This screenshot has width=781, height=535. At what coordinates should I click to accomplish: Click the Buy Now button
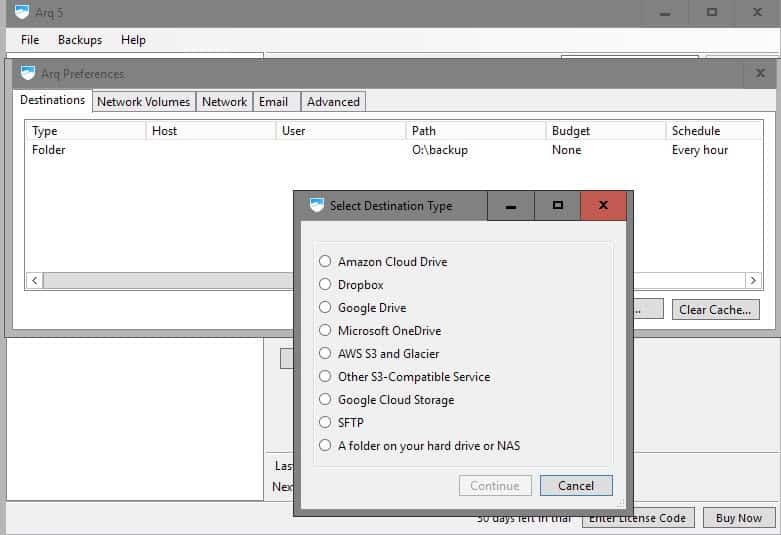tap(739, 518)
